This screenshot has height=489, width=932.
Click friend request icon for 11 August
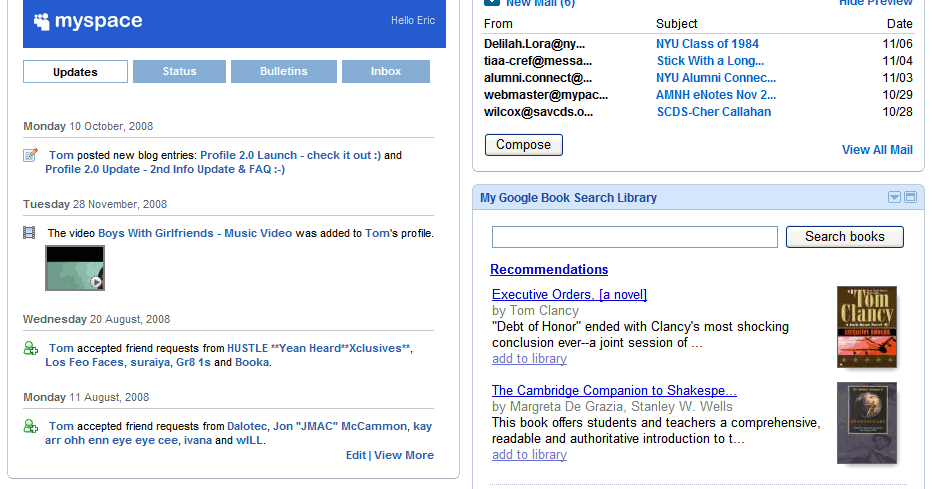pyautogui.click(x=30, y=426)
